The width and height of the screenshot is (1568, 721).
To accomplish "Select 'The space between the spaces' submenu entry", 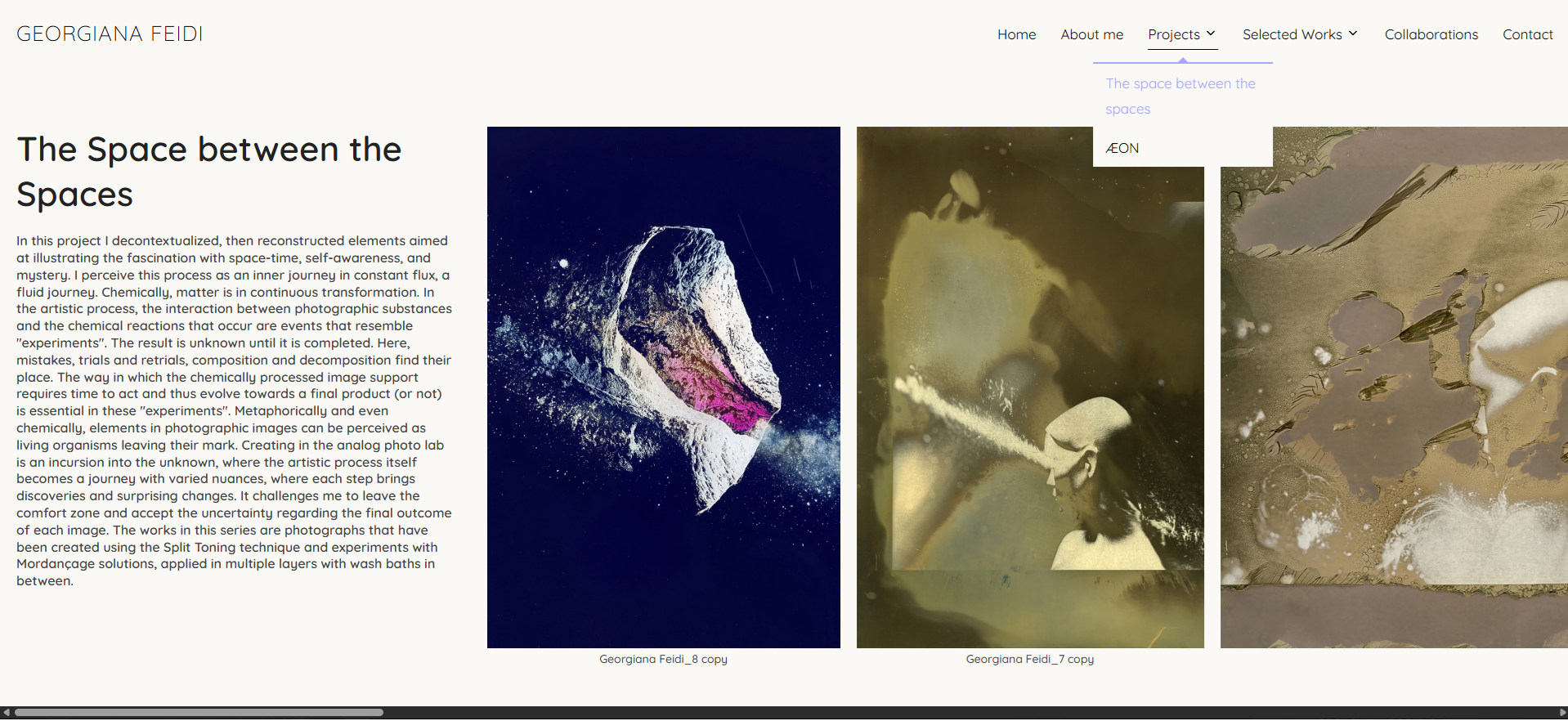I will click(1182, 96).
